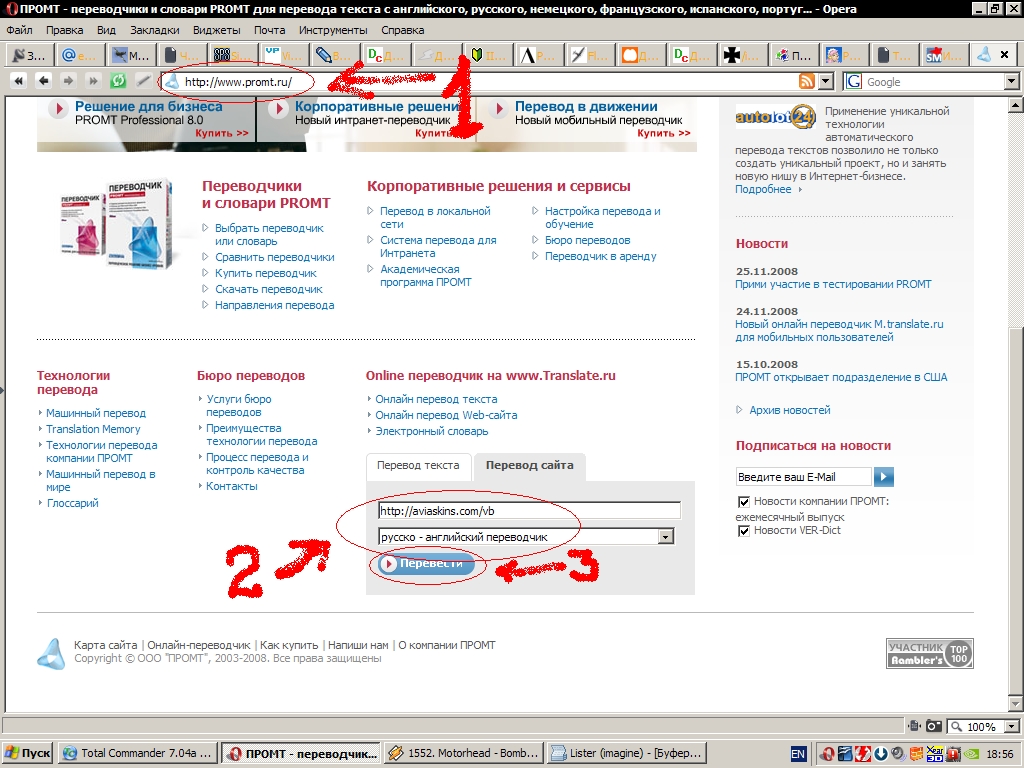Click 'Перевод в движении' banner heading
Image resolution: width=1024 pixels, height=768 pixels.
click(586, 106)
